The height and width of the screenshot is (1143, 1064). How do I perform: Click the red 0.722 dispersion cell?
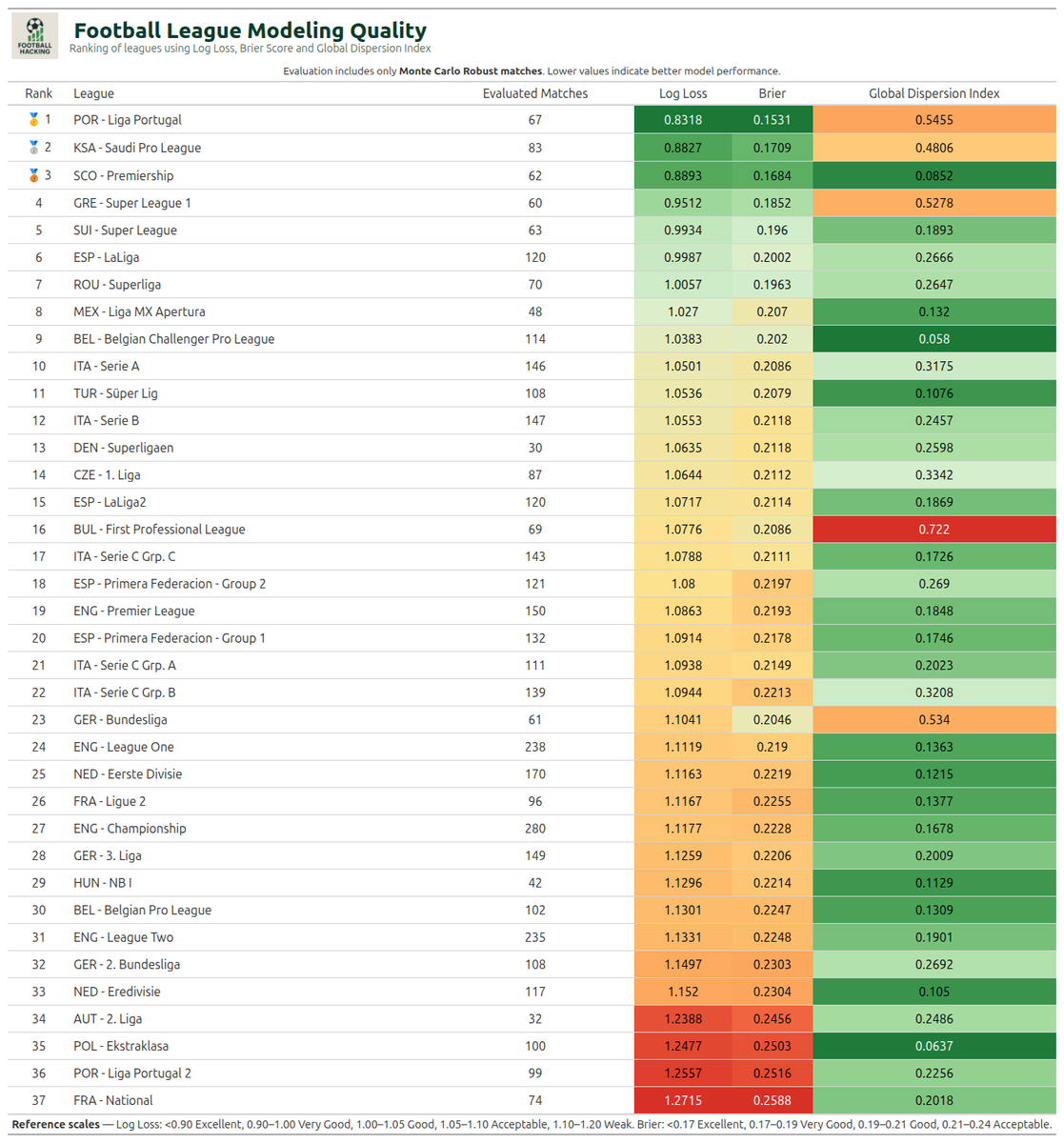pyautogui.click(x=934, y=530)
